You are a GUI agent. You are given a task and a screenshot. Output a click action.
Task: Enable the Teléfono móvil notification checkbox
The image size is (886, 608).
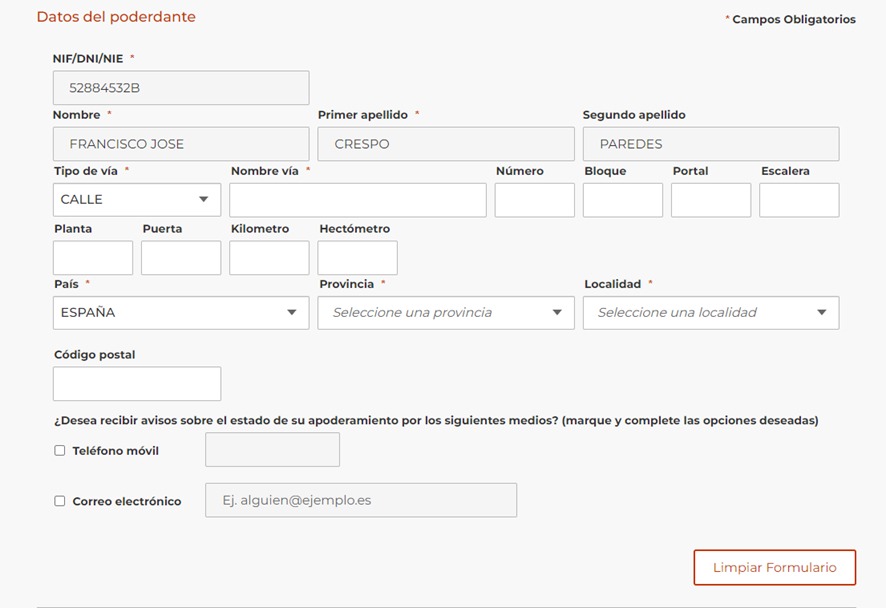coord(60,451)
